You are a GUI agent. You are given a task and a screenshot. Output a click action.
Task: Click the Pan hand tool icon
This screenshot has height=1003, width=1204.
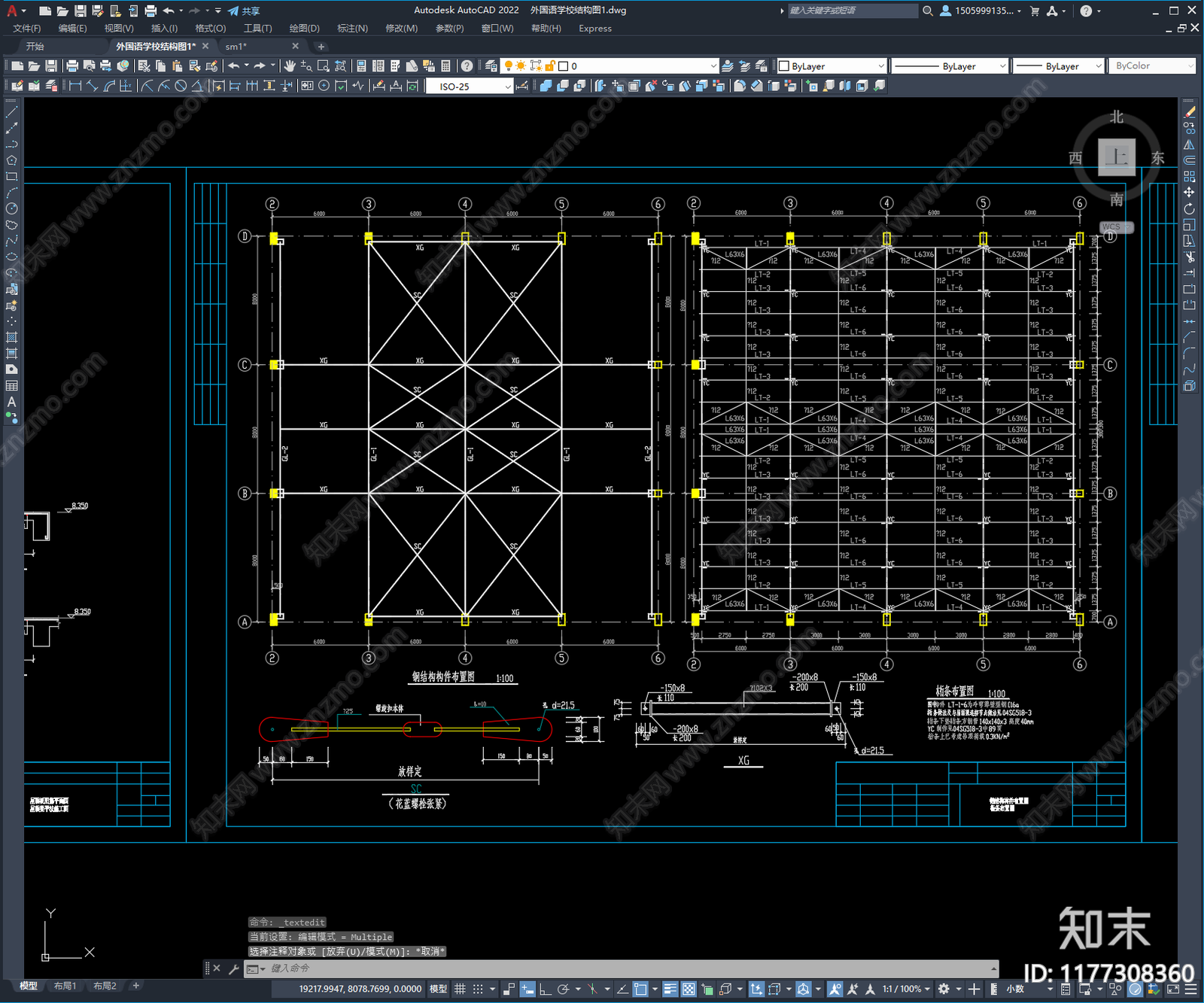[290, 66]
